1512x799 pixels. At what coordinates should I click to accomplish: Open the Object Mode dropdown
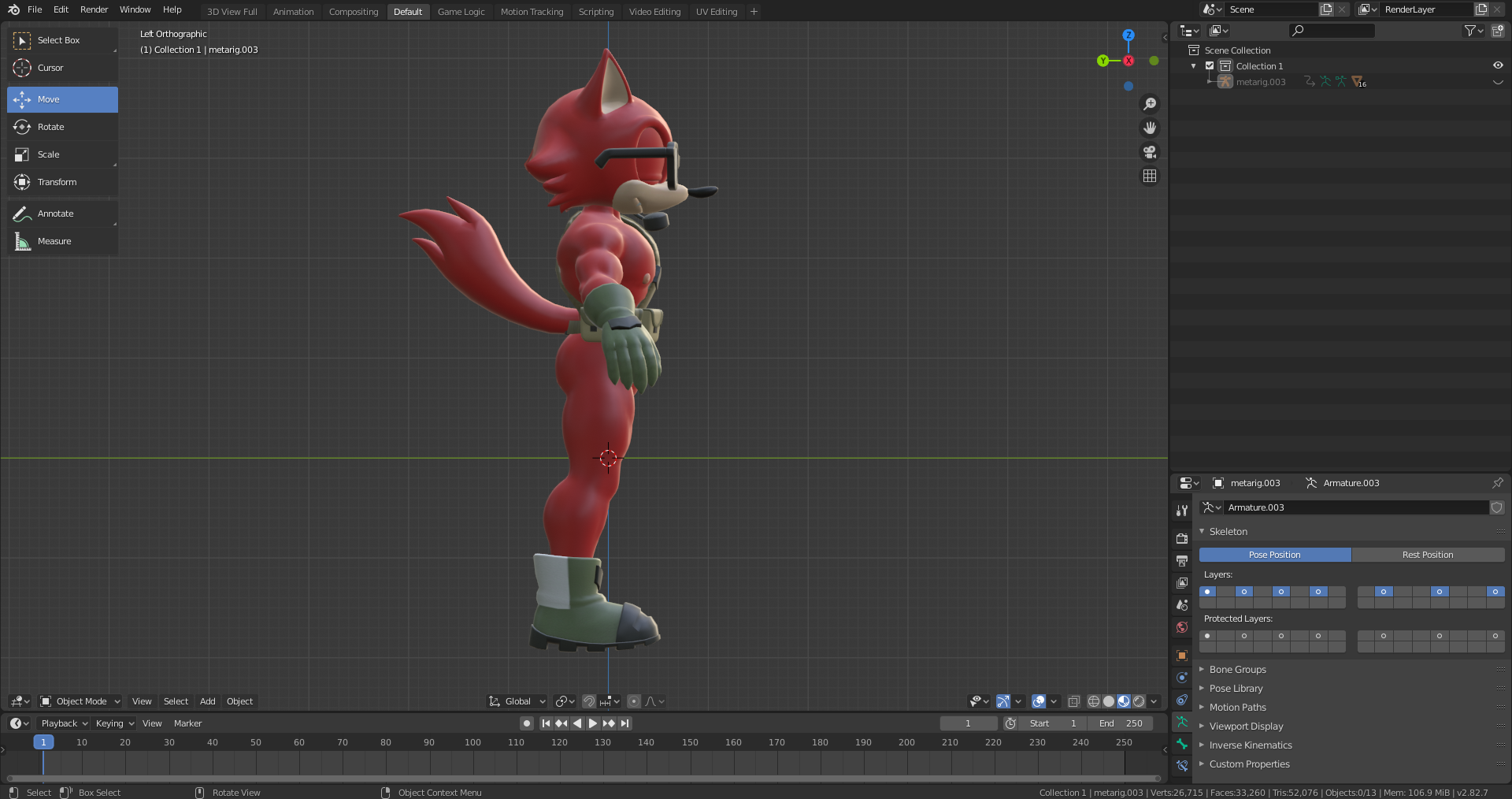pos(80,701)
